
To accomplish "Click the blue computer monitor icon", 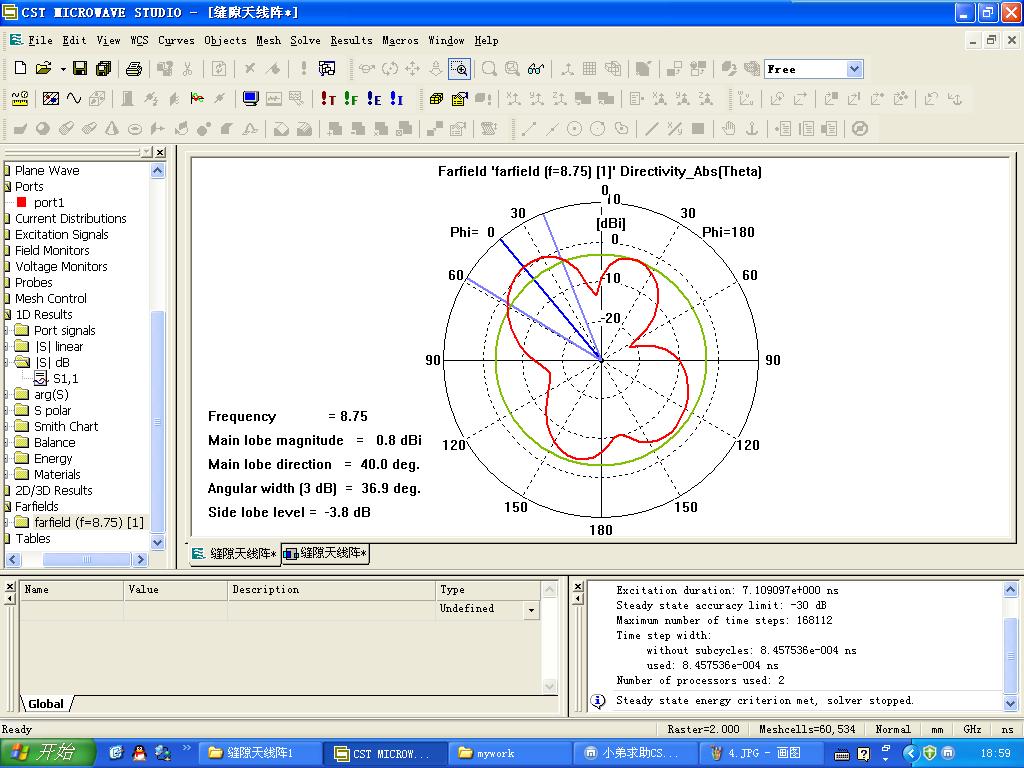I will 250,99.
